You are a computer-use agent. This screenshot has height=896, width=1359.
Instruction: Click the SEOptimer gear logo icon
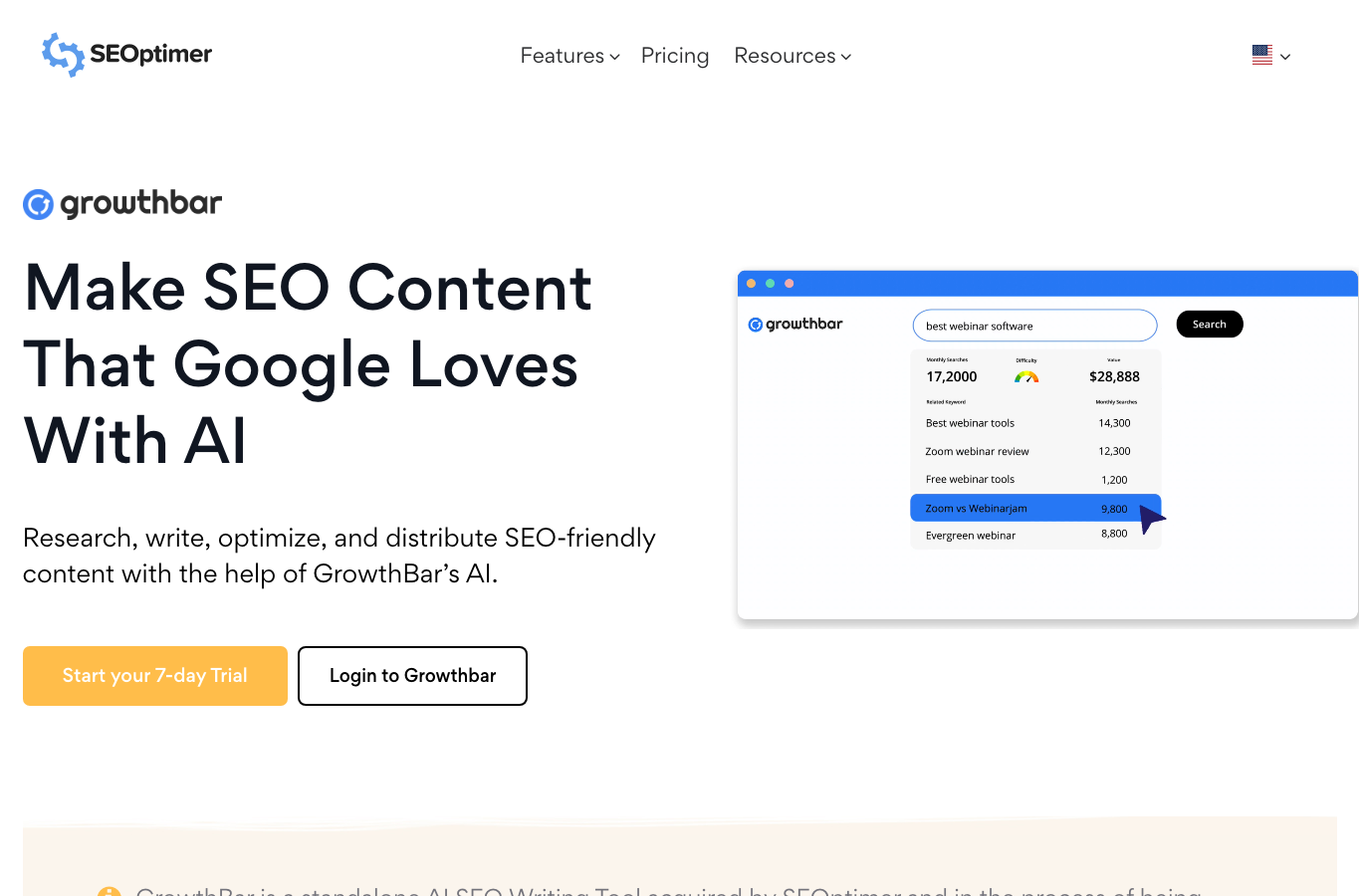[x=63, y=55]
